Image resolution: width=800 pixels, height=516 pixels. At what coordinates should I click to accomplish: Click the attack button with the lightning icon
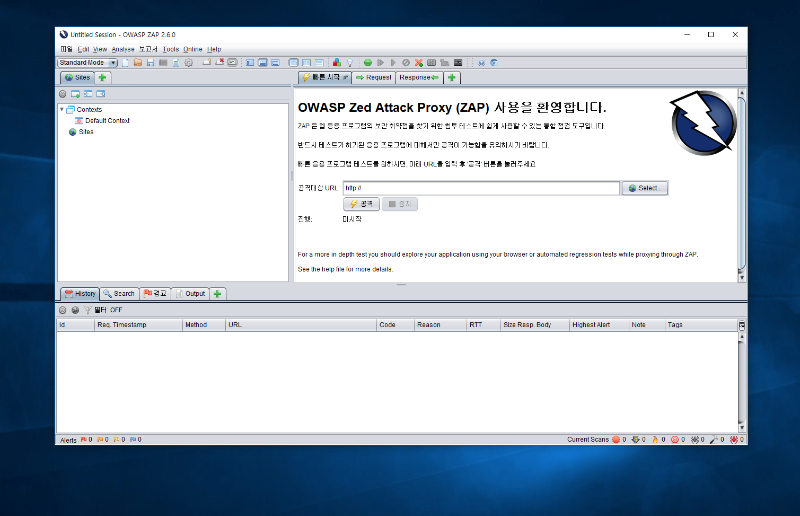click(x=361, y=204)
